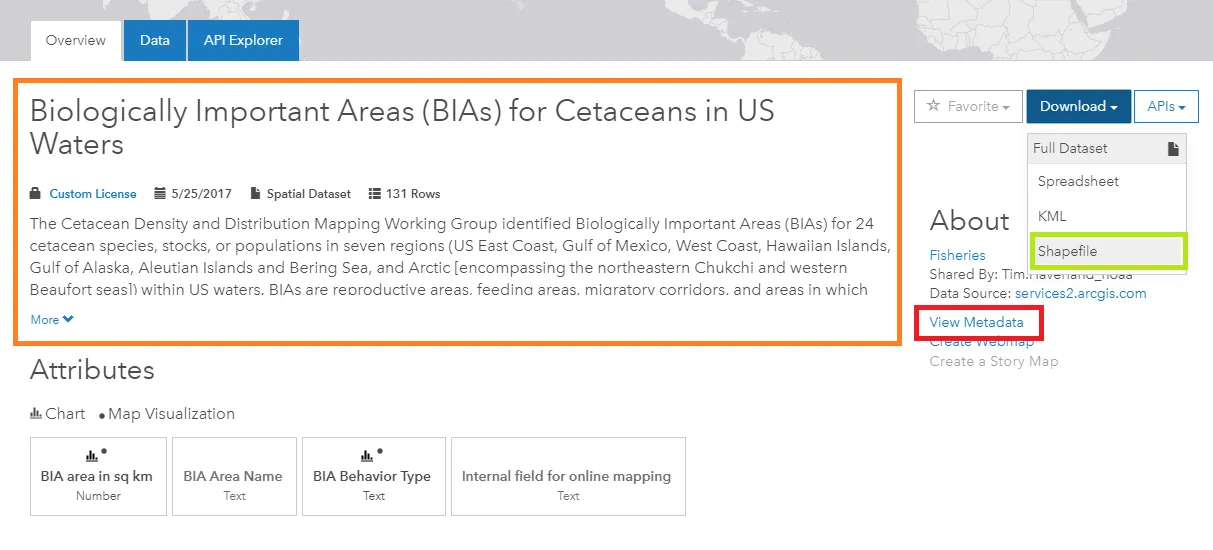Click the Custom License lock icon

tap(36, 194)
